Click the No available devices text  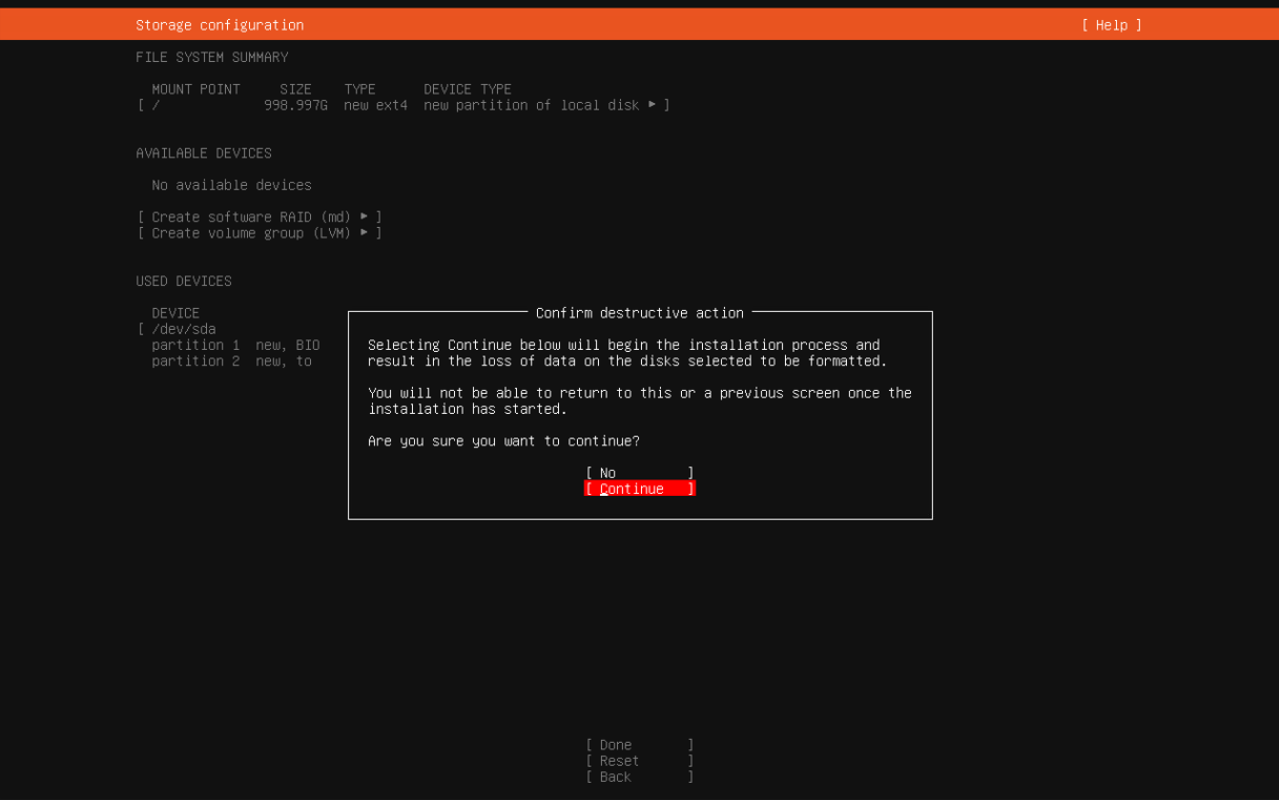[x=232, y=185]
